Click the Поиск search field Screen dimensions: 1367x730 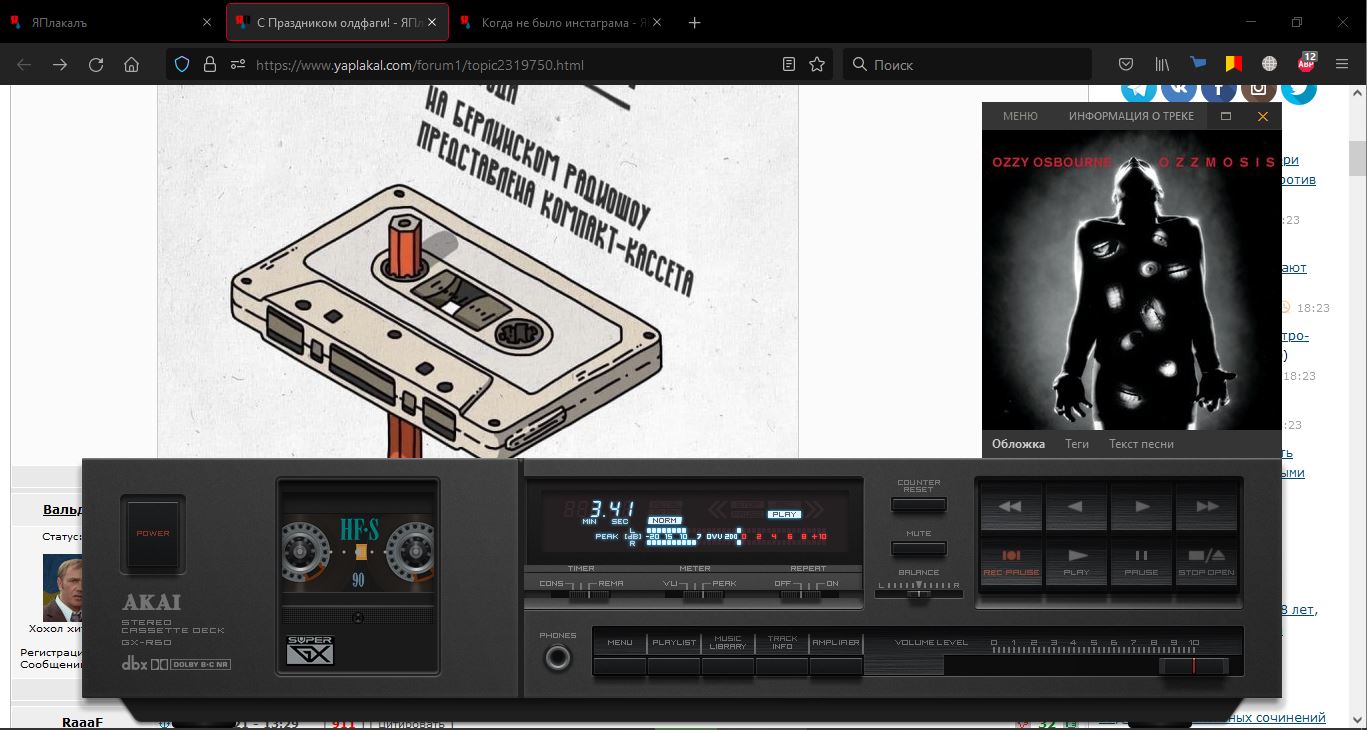click(967, 64)
